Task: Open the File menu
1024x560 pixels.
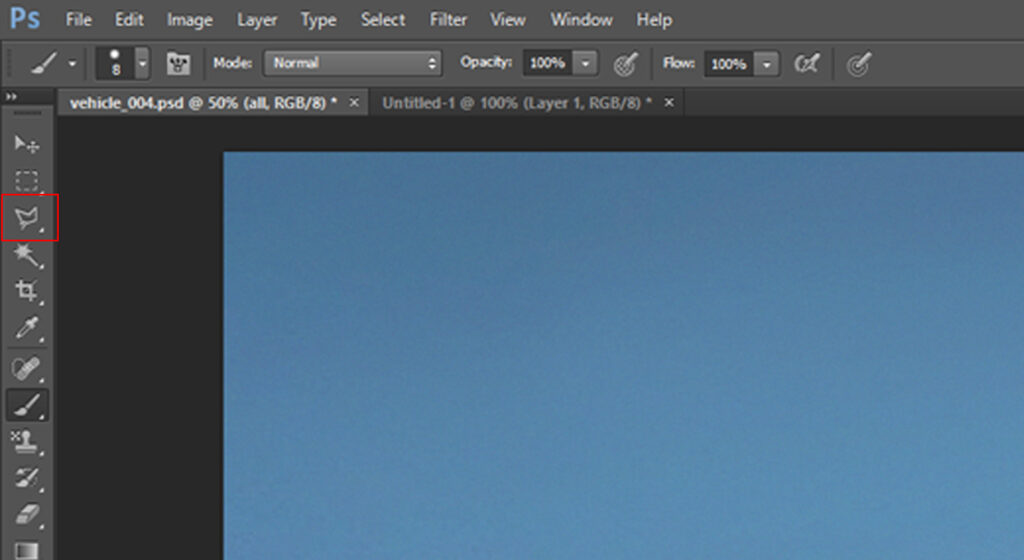Action: click(78, 20)
